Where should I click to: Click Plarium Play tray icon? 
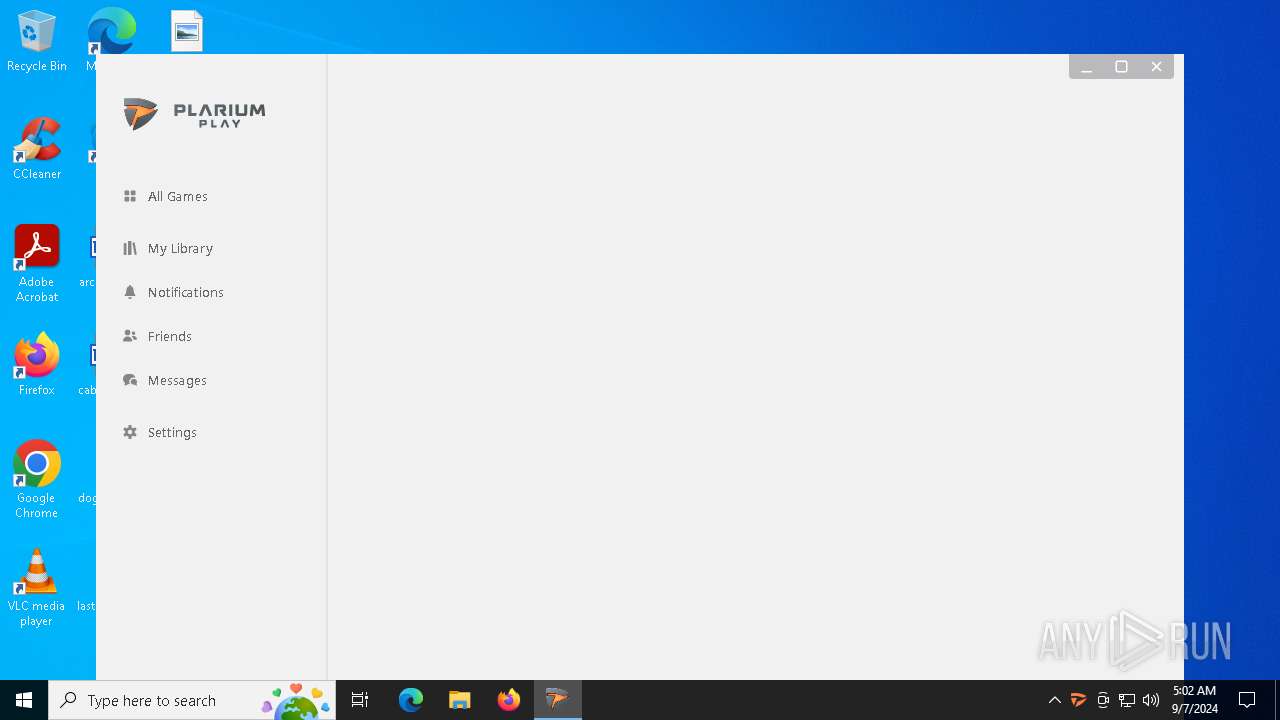coord(1078,700)
